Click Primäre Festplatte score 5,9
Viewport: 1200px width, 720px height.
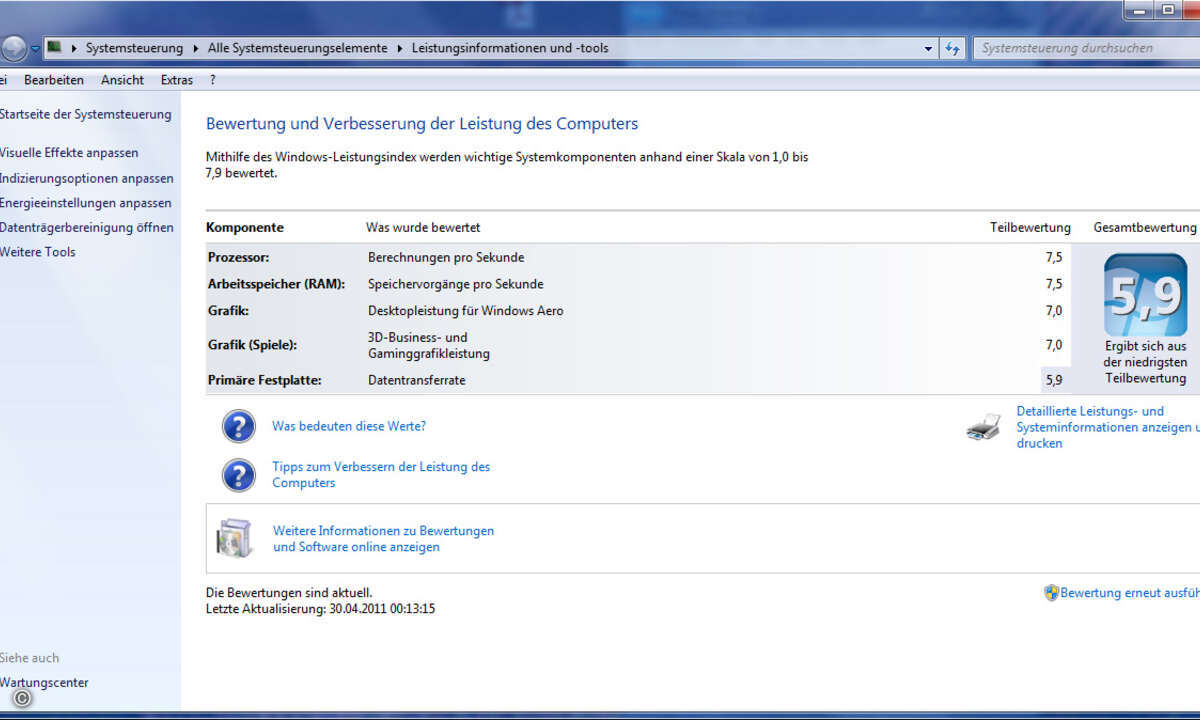coord(1054,380)
